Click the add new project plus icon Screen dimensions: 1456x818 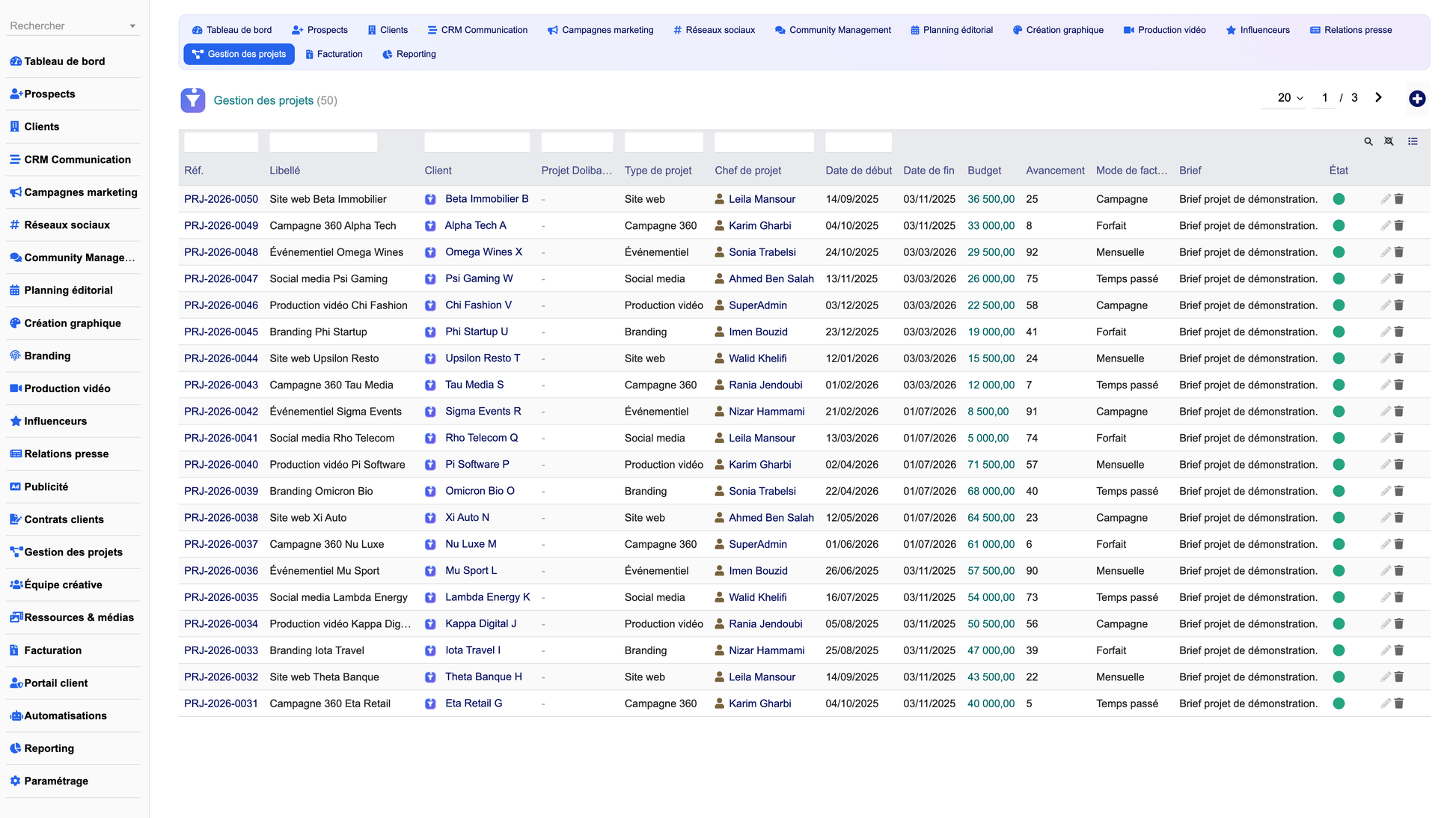[1416, 99]
